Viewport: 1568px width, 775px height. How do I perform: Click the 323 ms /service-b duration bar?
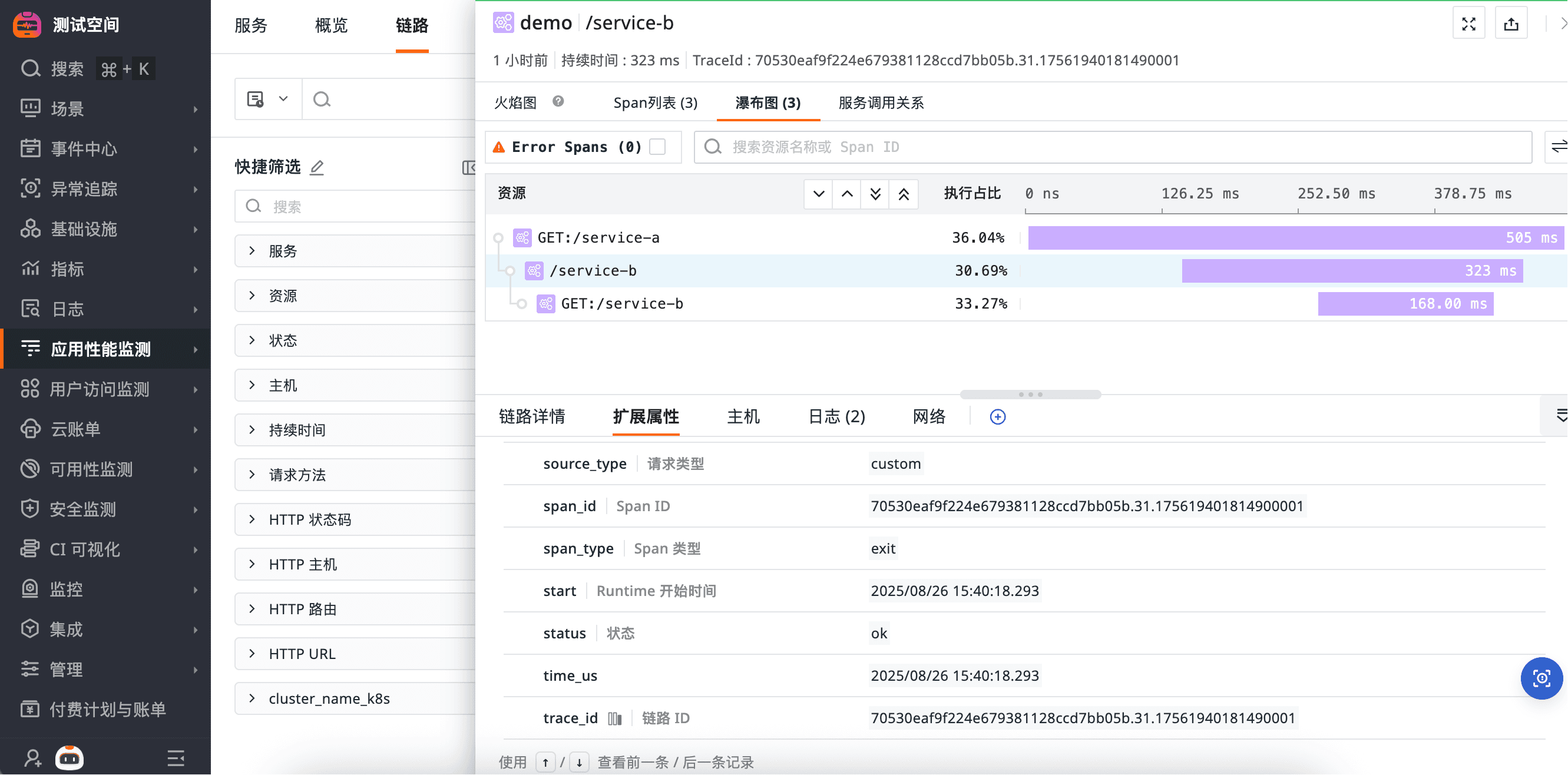(1351, 271)
